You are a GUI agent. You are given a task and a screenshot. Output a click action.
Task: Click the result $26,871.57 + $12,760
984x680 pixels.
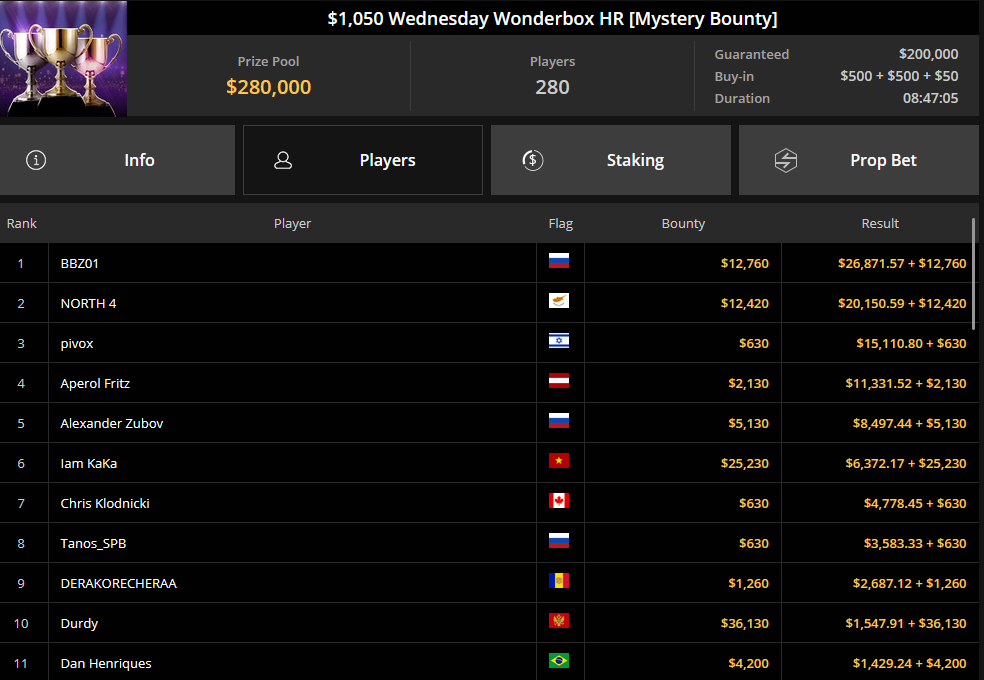pos(902,263)
